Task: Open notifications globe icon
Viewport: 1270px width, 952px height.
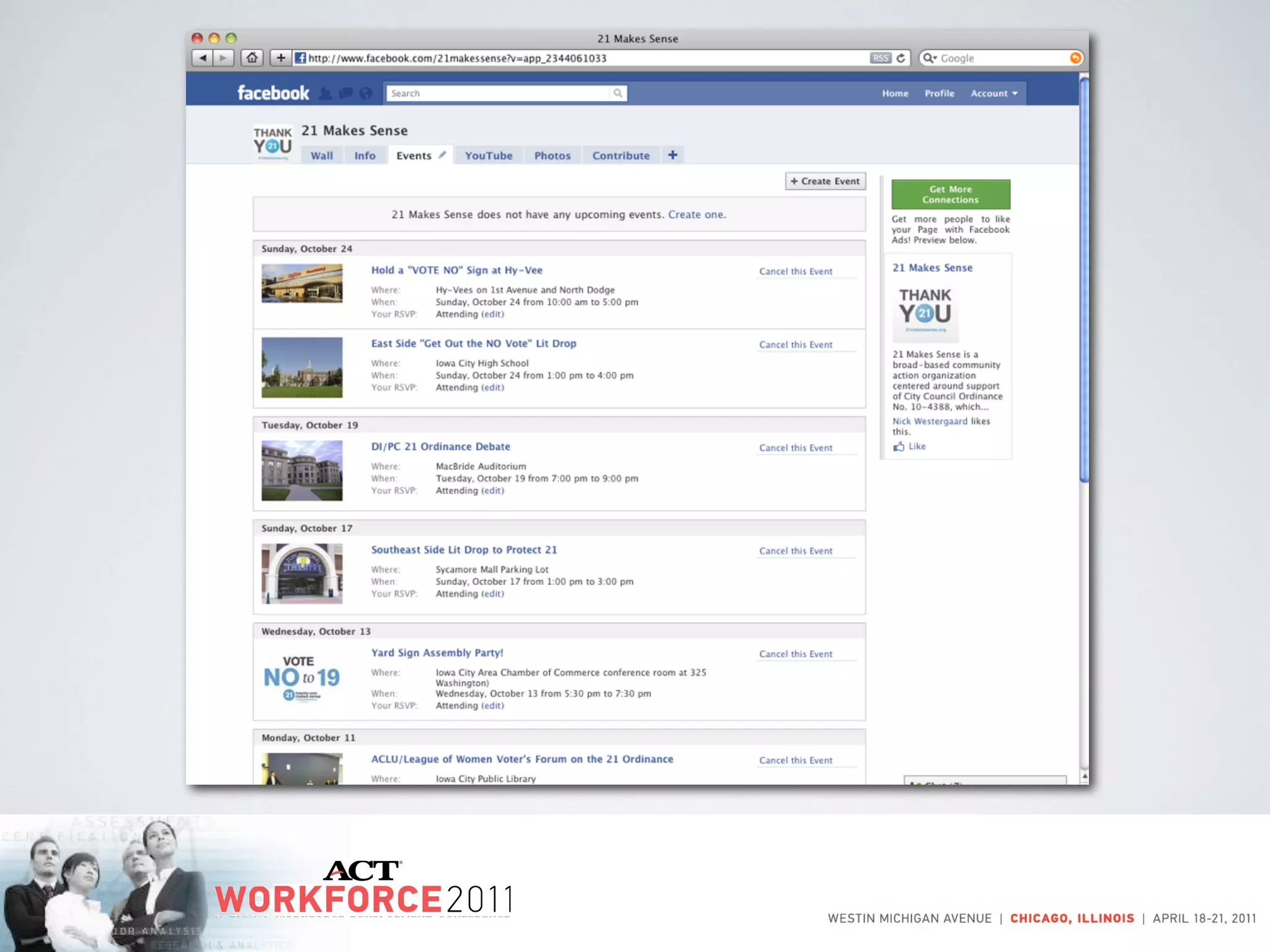Action: point(366,94)
